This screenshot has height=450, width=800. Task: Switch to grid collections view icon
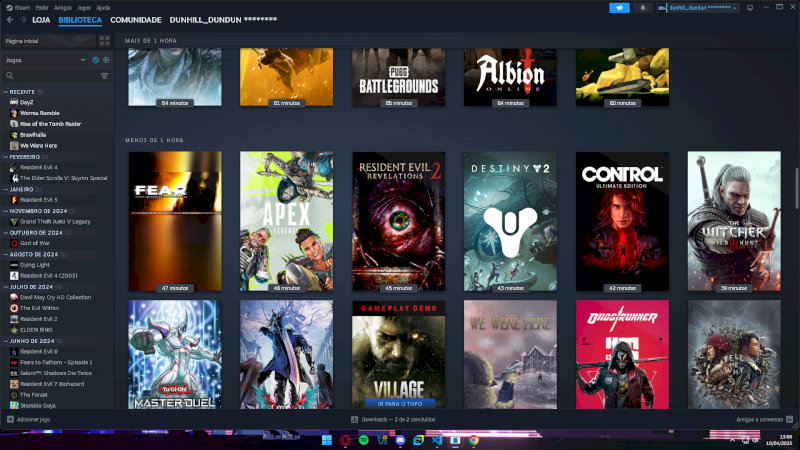click(x=105, y=41)
